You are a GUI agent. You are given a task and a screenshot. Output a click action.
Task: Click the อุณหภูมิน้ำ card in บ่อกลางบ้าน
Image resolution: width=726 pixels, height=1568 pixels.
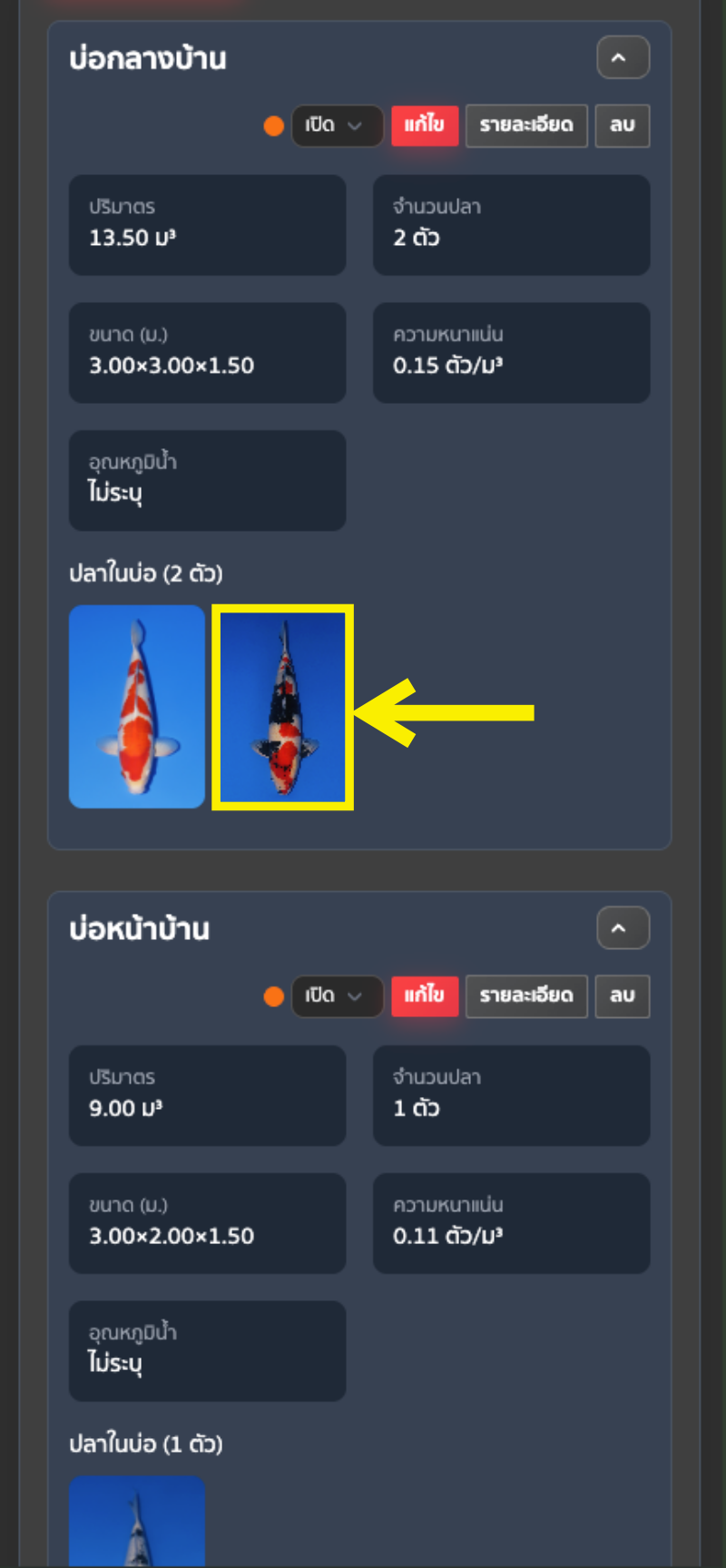(x=208, y=481)
